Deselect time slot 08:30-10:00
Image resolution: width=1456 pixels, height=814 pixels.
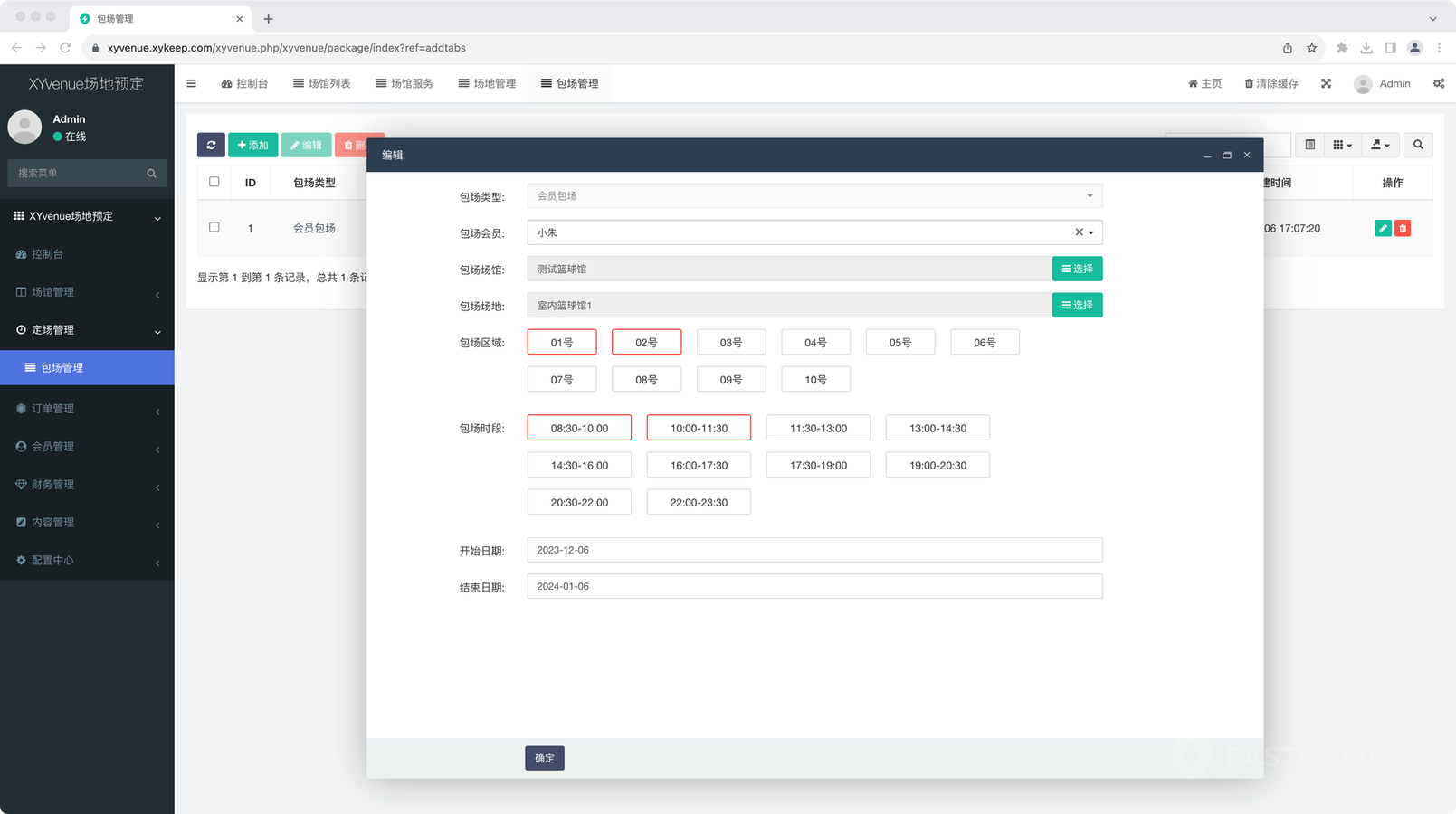[579, 428]
